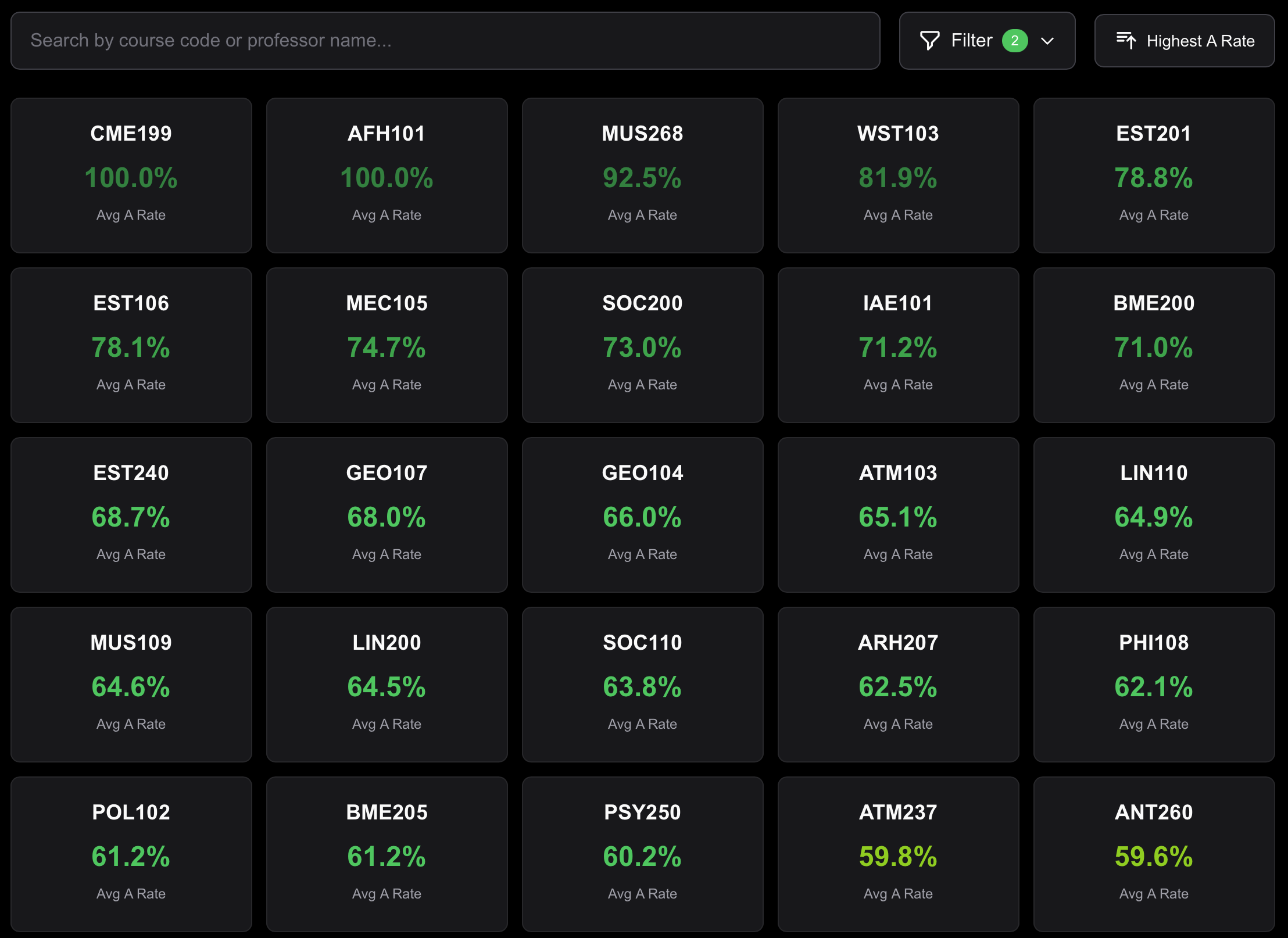
Task: Select the SOC200 course card
Action: [x=642, y=345]
